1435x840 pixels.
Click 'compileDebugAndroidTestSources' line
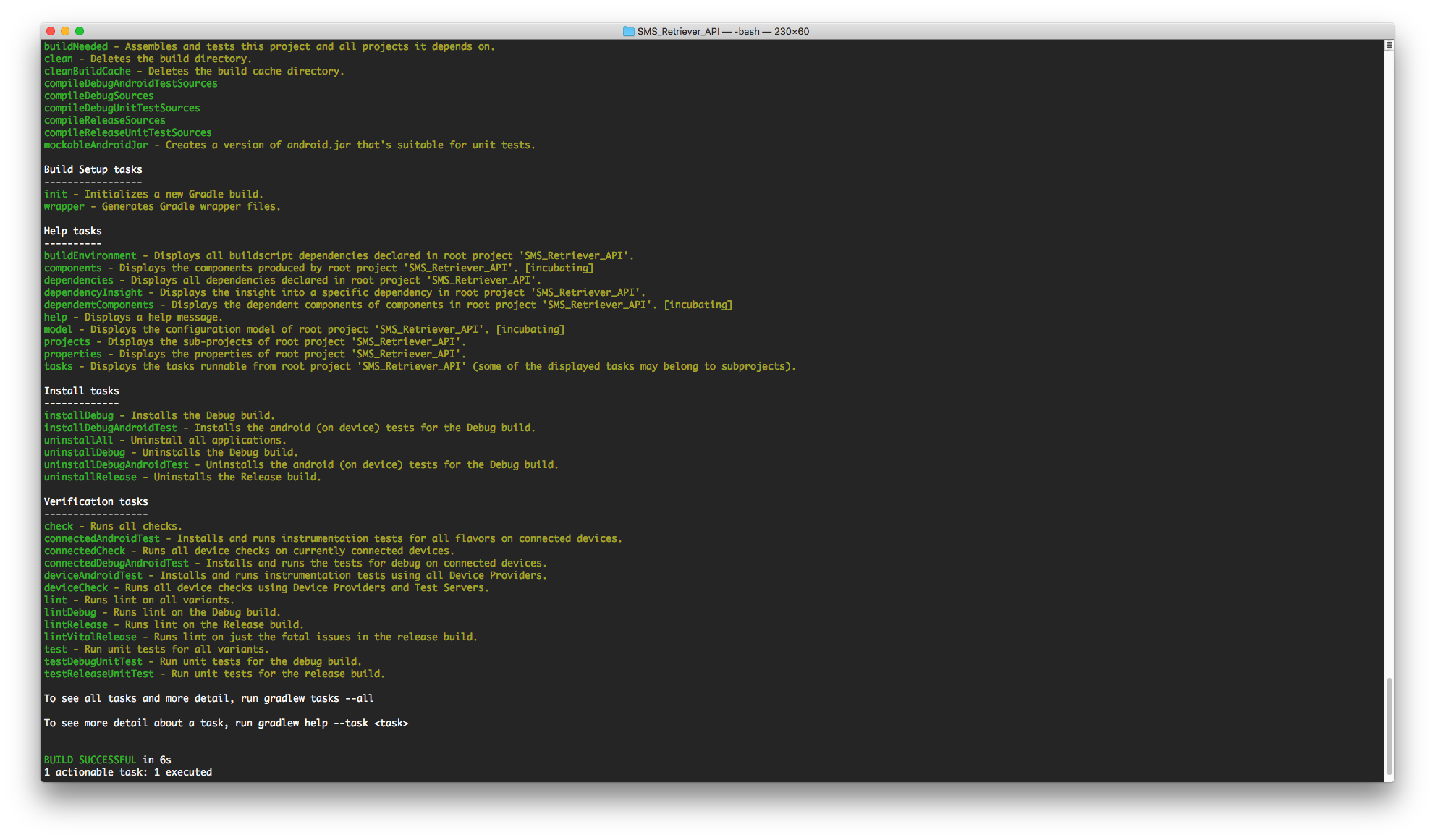click(x=131, y=83)
